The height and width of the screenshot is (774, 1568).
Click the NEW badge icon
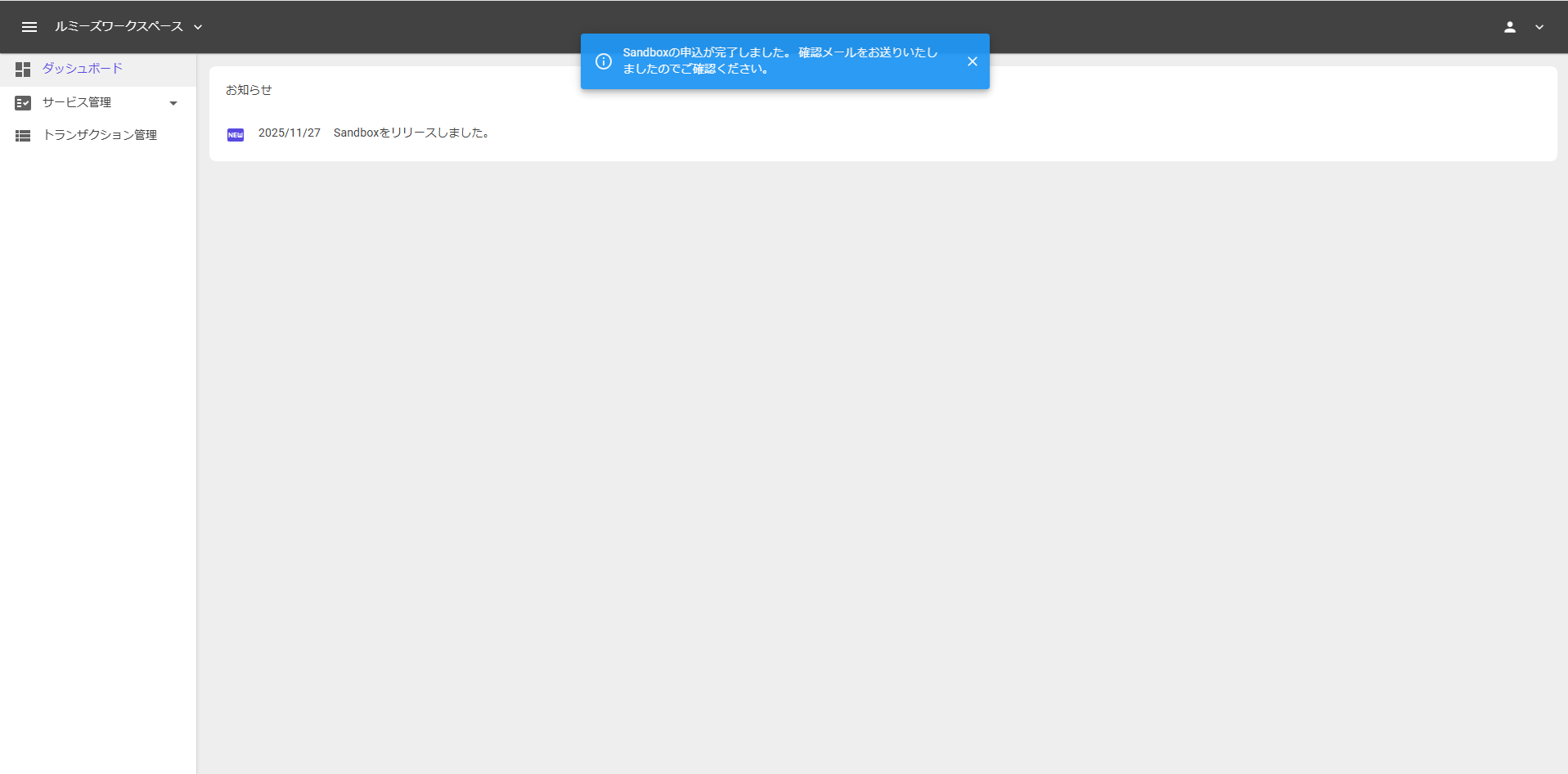click(x=236, y=135)
